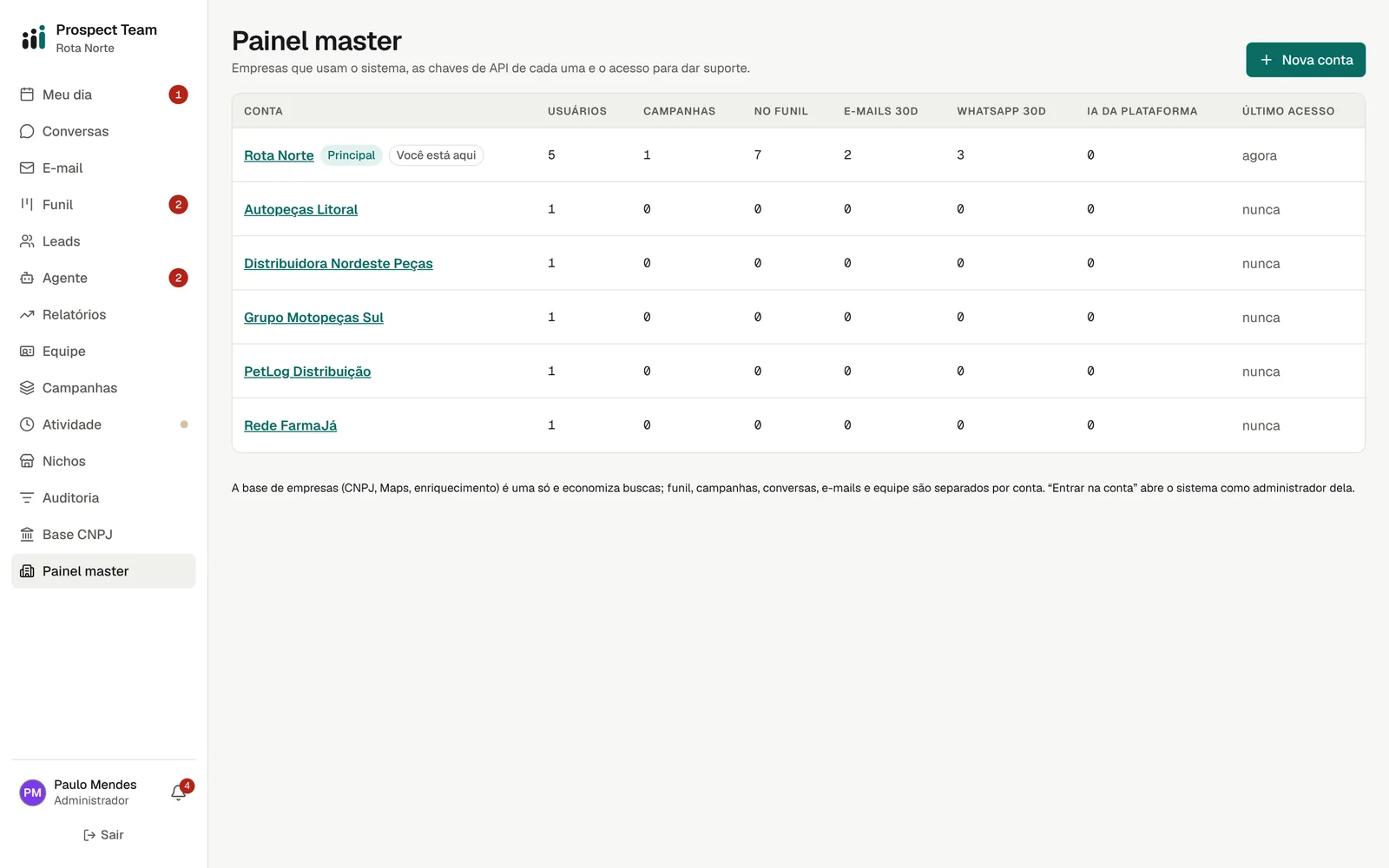Click the Equipe ID card icon
This screenshot has width=1389, height=868.
pos(27,351)
